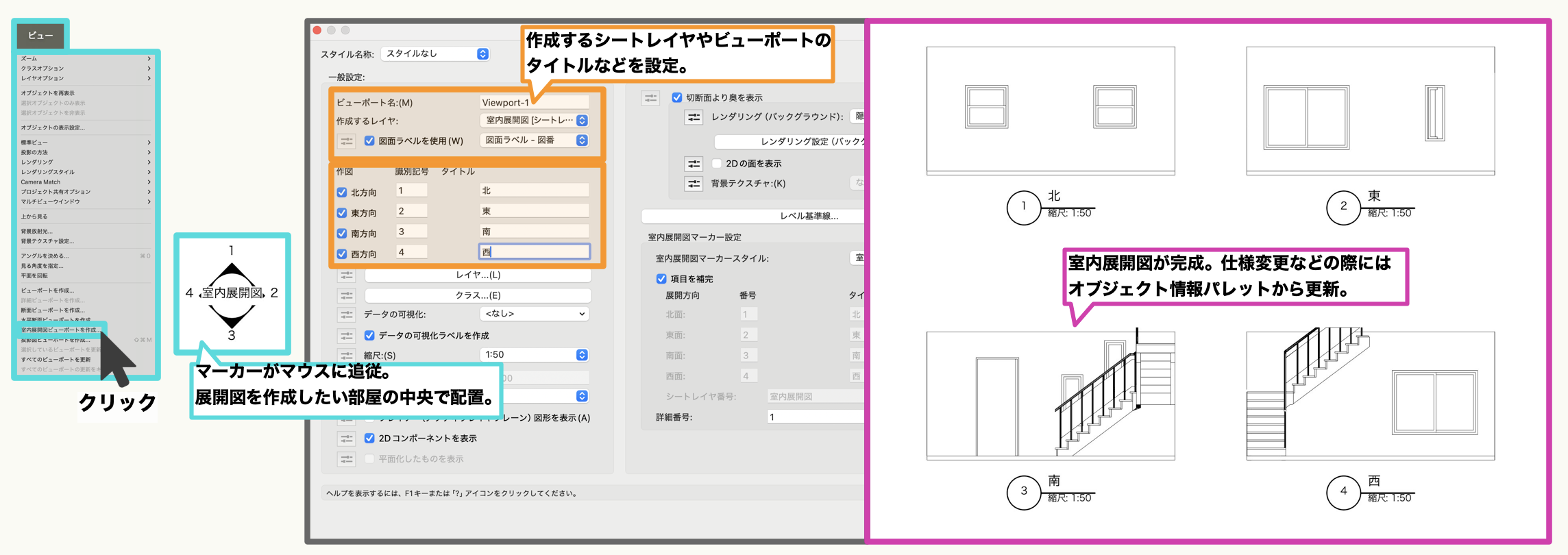This screenshot has width=1568, height=555.
Task: Click style settings icon beside 2Dの面を表示
Action: (x=694, y=164)
